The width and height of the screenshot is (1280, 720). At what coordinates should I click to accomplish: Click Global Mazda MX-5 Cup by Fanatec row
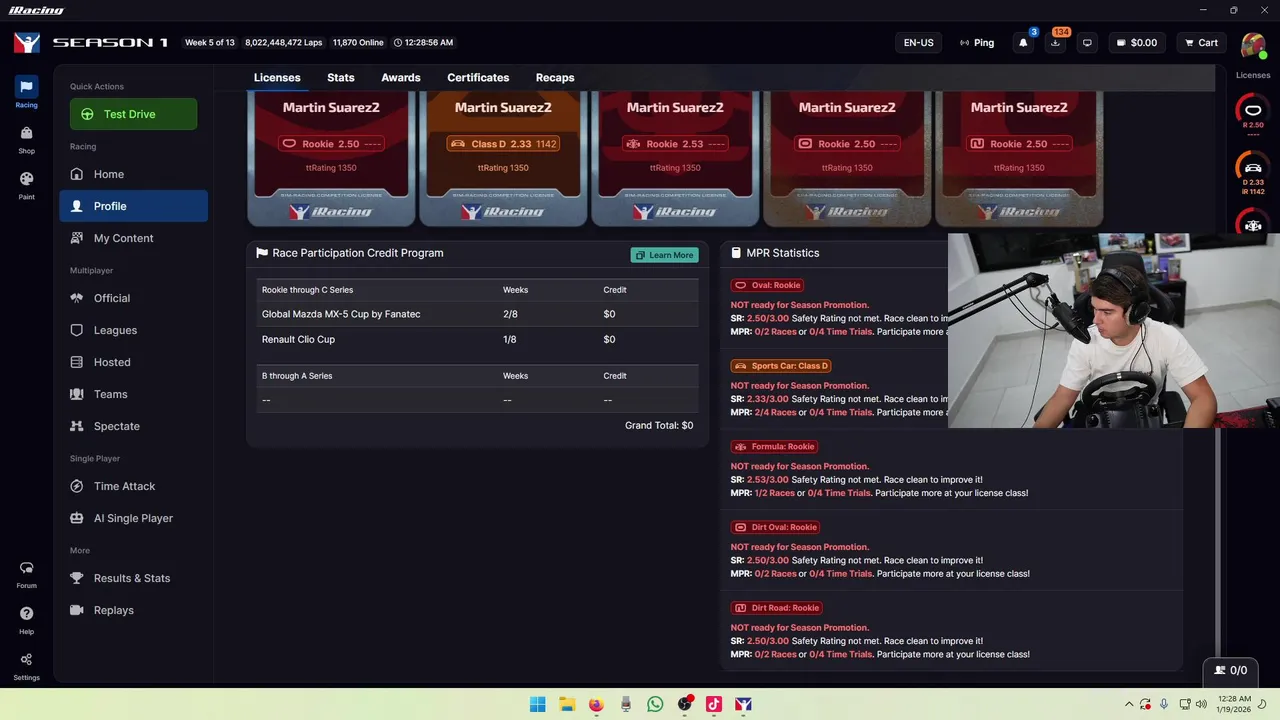click(477, 314)
